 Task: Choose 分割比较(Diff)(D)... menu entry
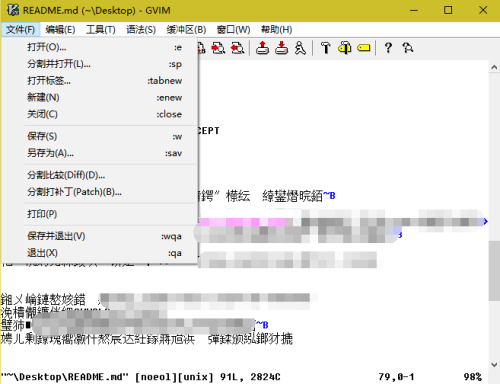99,175
